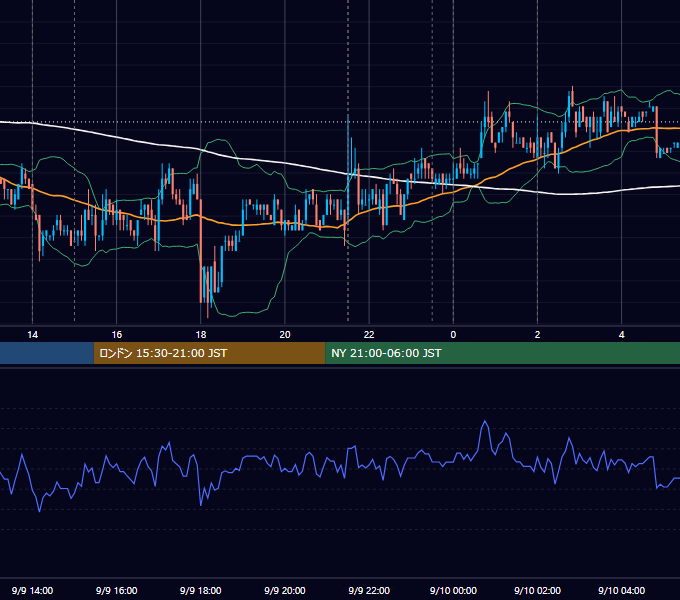
Task: Click the blue session bar before London
Action: (x=47, y=353)
